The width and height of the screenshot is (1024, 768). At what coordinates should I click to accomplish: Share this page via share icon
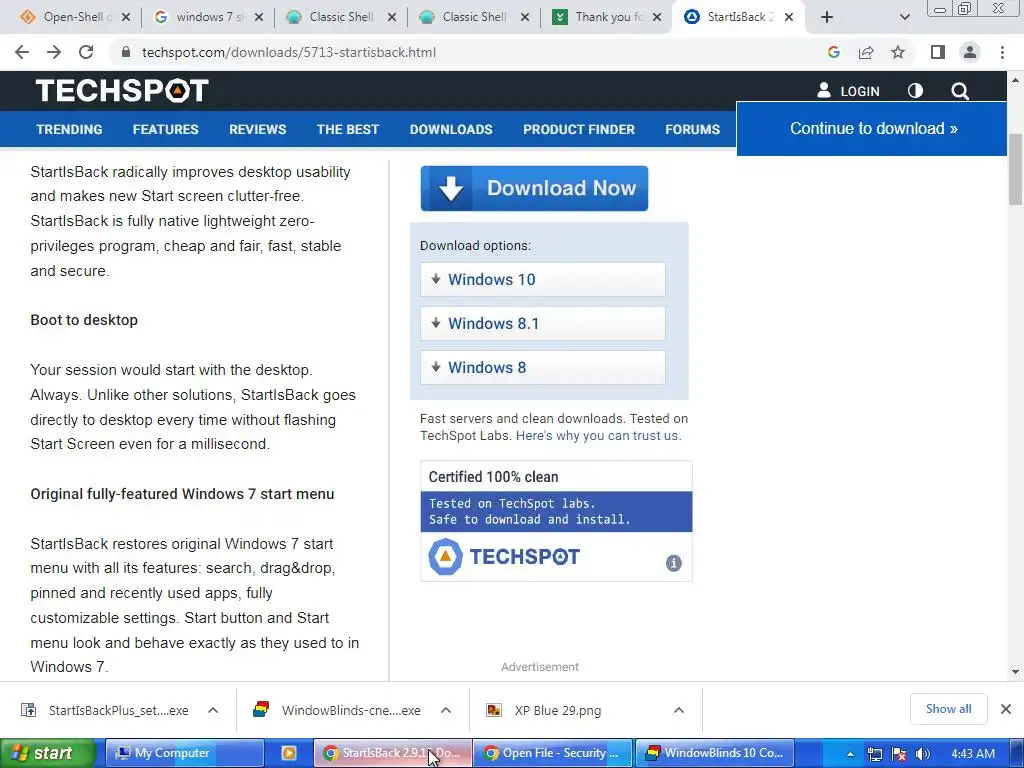click(x=866, y=52)
